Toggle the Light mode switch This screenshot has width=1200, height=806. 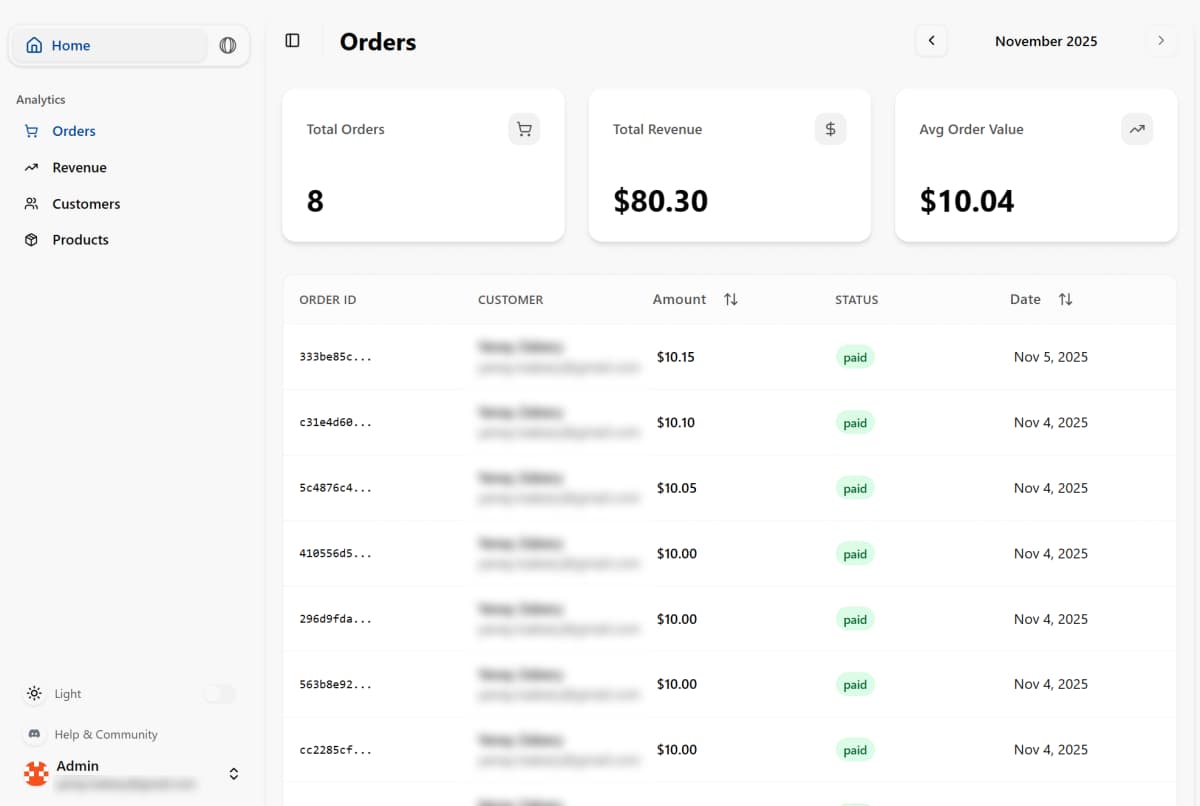219,693
